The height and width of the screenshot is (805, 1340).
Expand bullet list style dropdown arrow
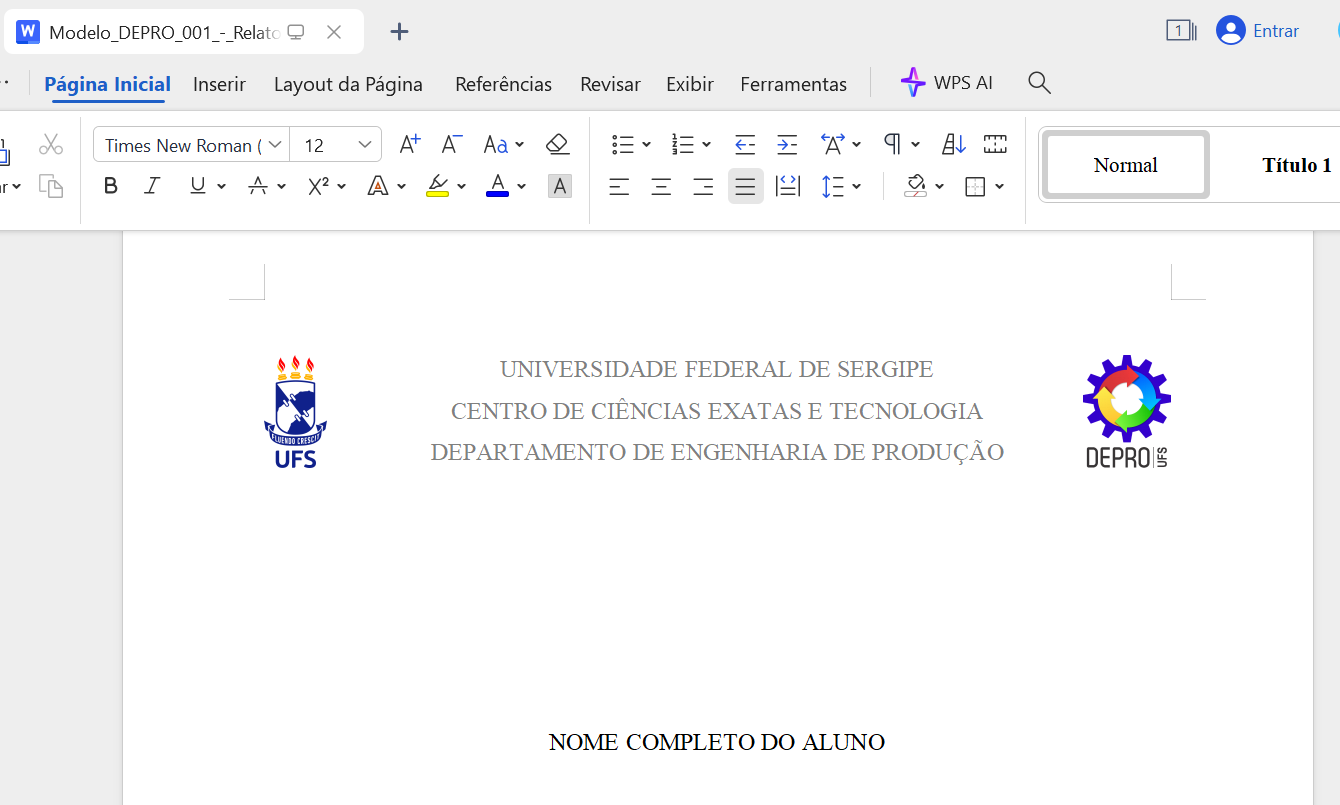pyautogui.click(x=646, y=145)
